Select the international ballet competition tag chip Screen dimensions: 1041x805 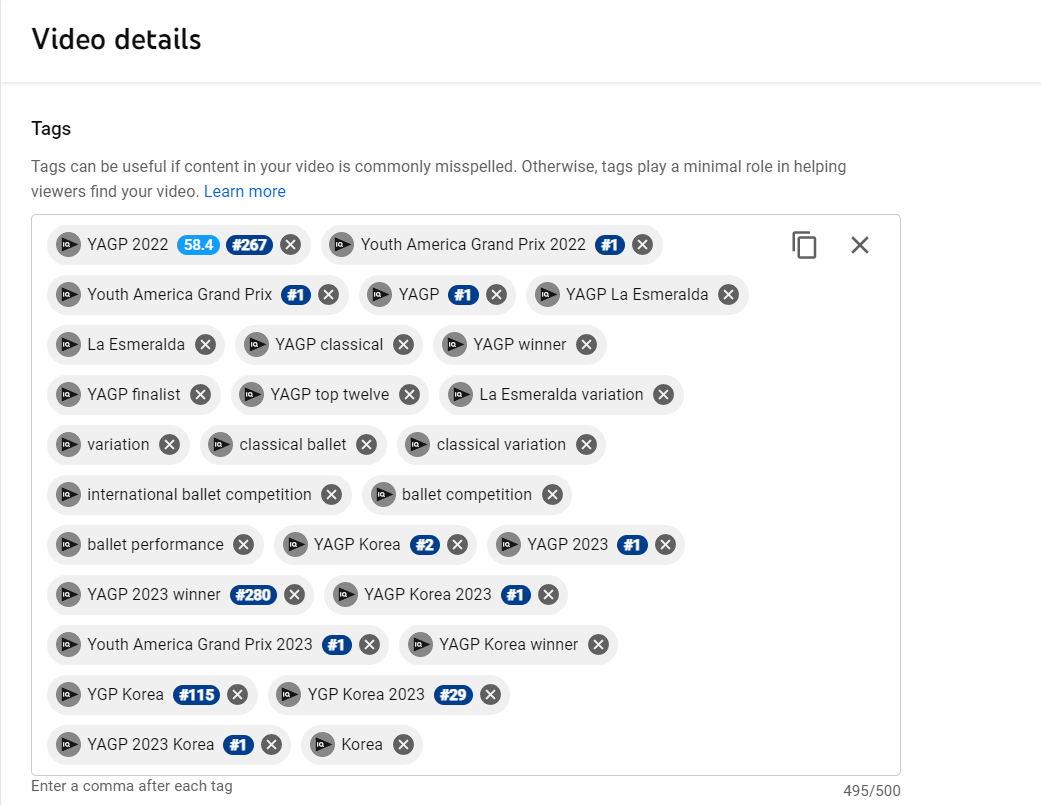199,494
